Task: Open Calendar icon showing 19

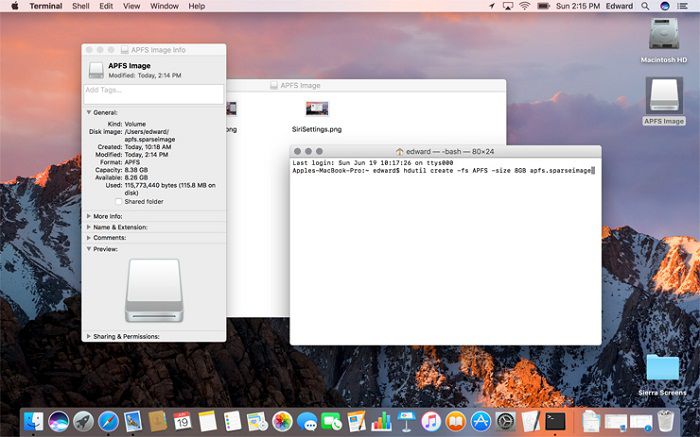Action: 183,421
